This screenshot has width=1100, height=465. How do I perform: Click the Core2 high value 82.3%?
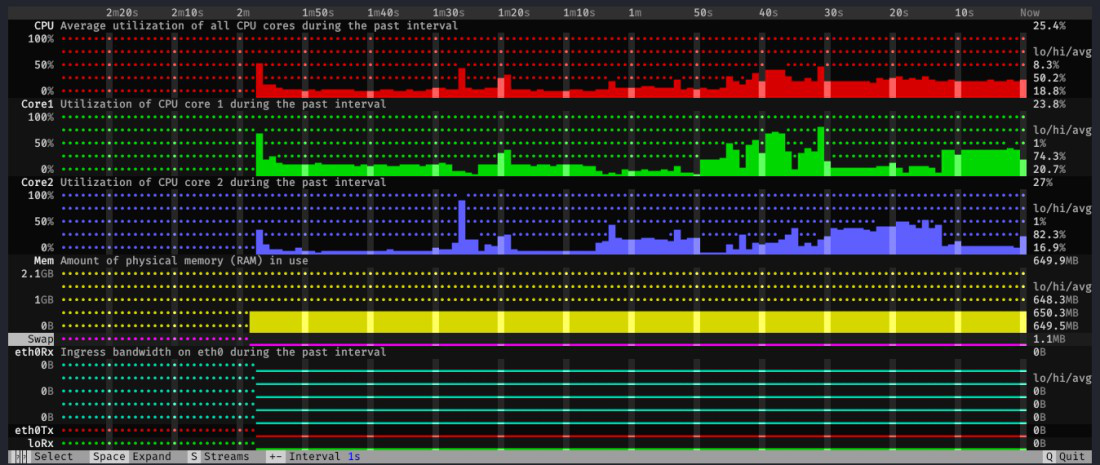1049,234
